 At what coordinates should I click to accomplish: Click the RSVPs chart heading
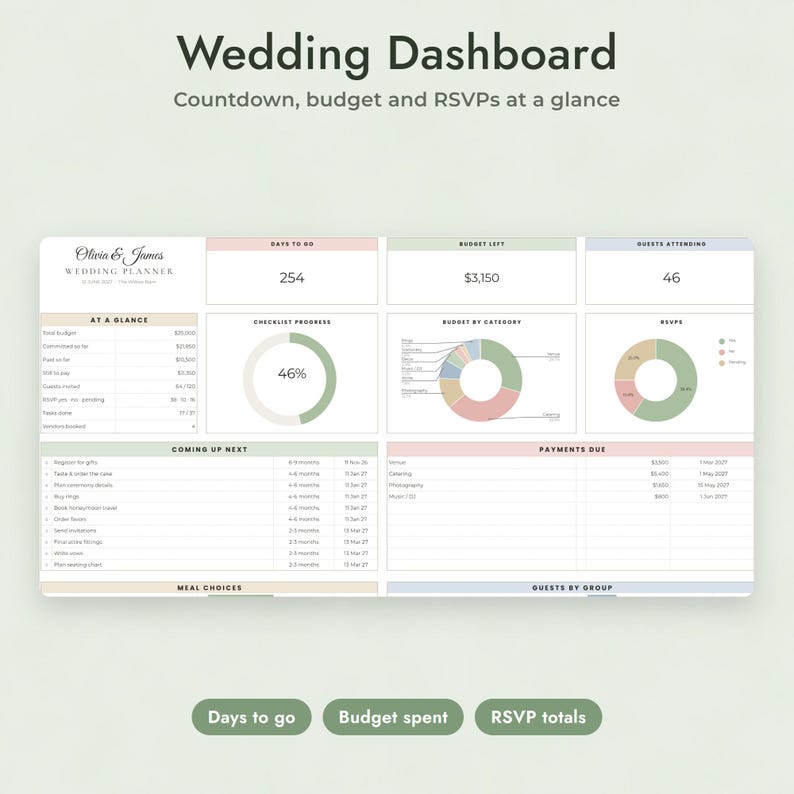pyautogui.click(x=671, y=322)
